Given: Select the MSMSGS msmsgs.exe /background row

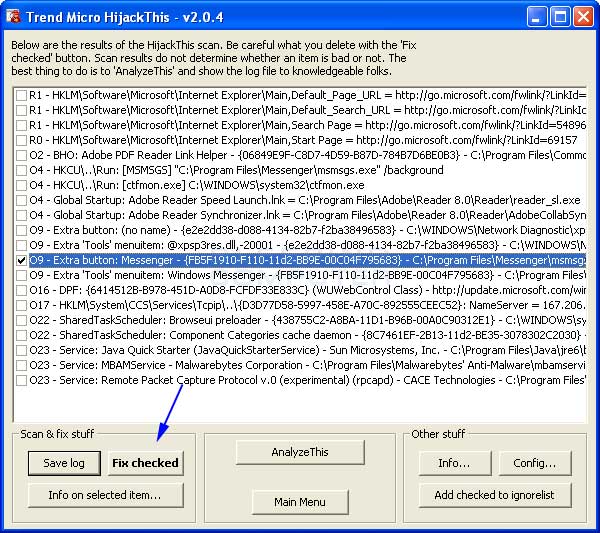Looking at the screenshot, I should click(236, 170).
